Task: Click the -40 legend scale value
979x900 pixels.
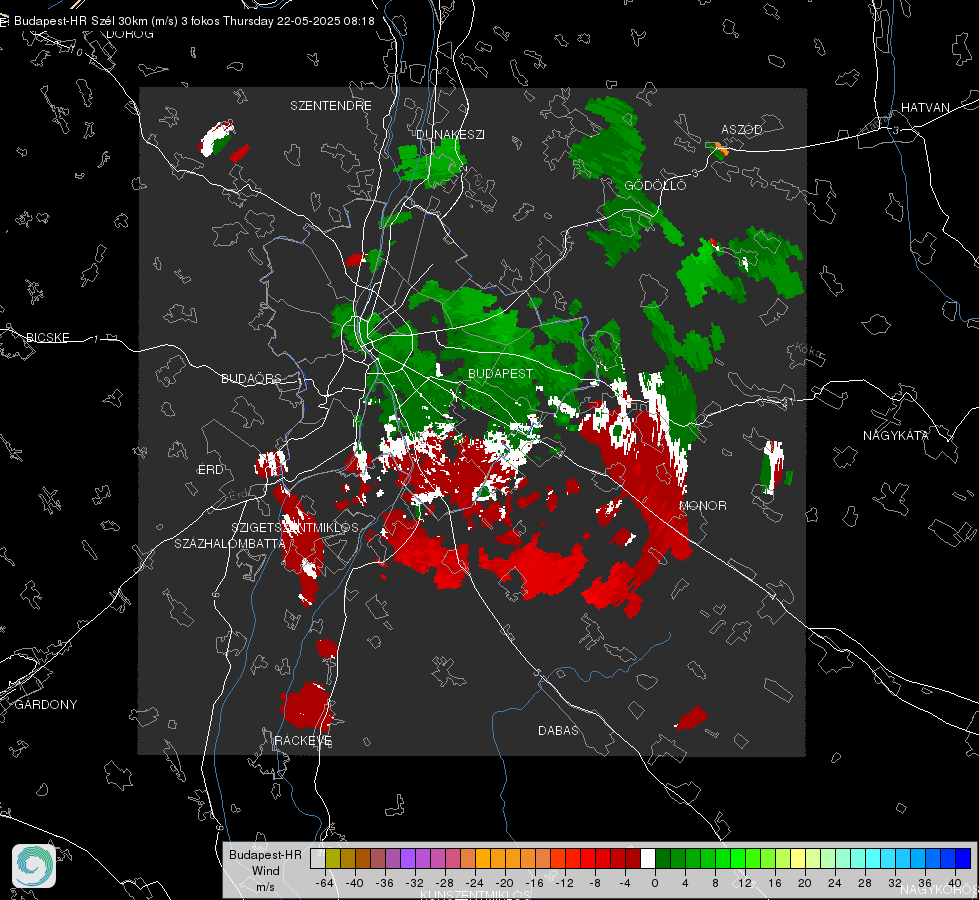Action: 355,883
